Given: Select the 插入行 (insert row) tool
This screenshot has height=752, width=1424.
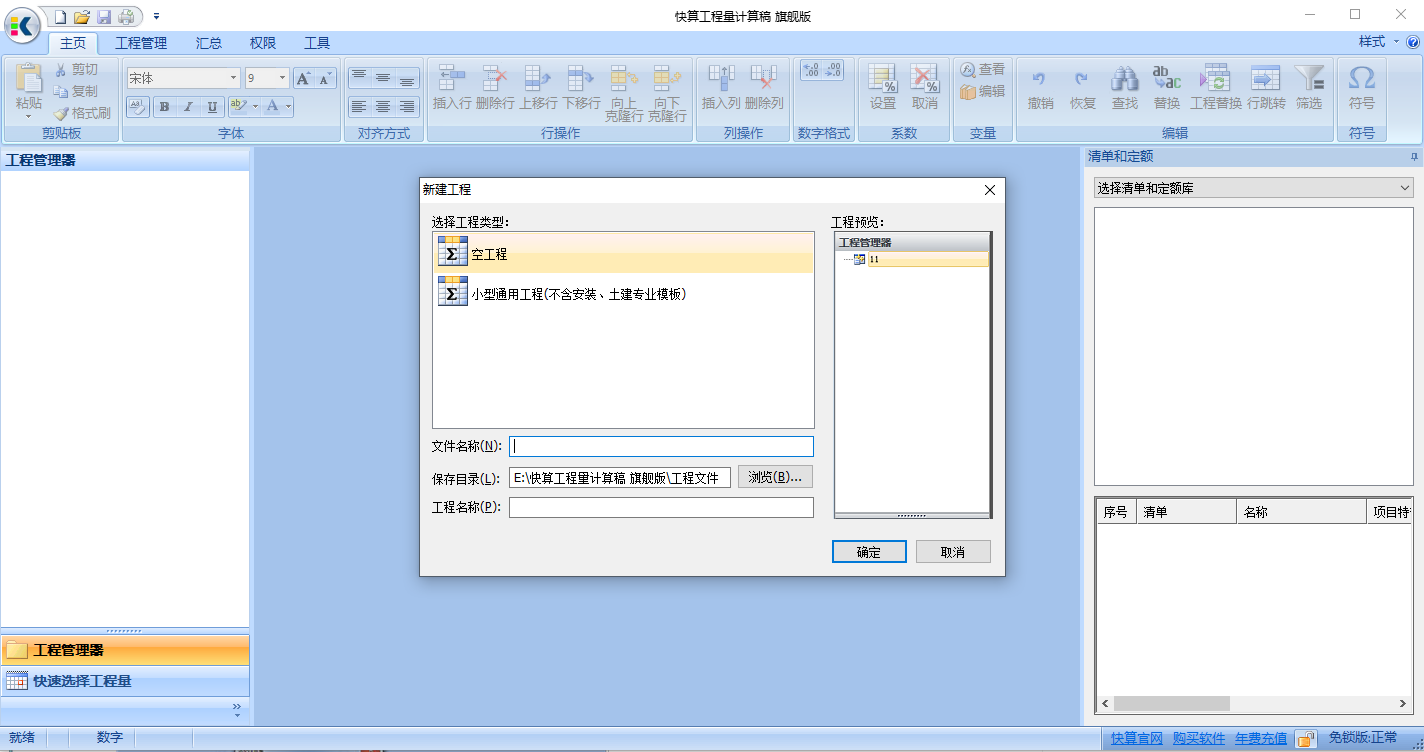Looking at the screenshot, I should point(450,88).
